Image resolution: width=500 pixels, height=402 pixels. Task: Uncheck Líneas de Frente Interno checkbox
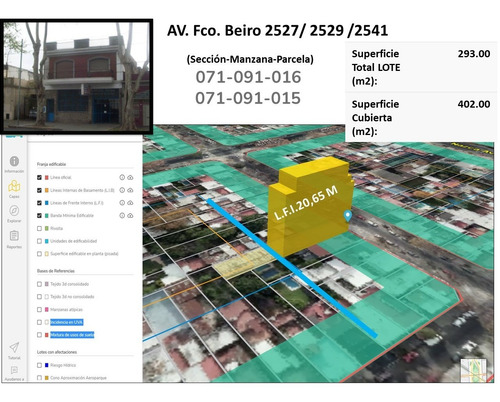click(x=39, y=203)
